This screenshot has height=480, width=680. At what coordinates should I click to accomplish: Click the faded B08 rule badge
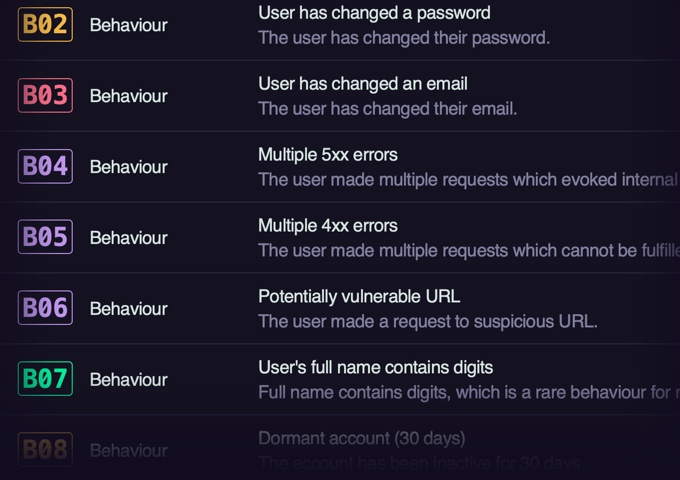45,449
